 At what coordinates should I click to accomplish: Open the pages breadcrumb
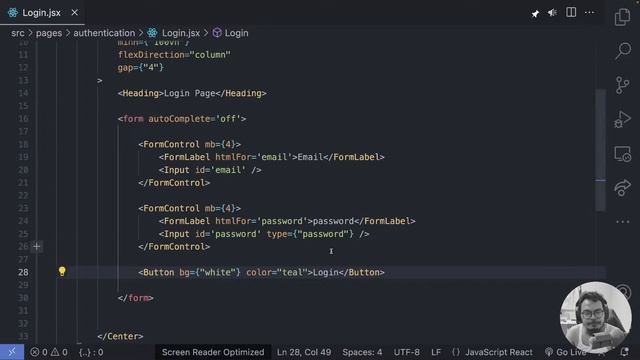coord(49,33)
